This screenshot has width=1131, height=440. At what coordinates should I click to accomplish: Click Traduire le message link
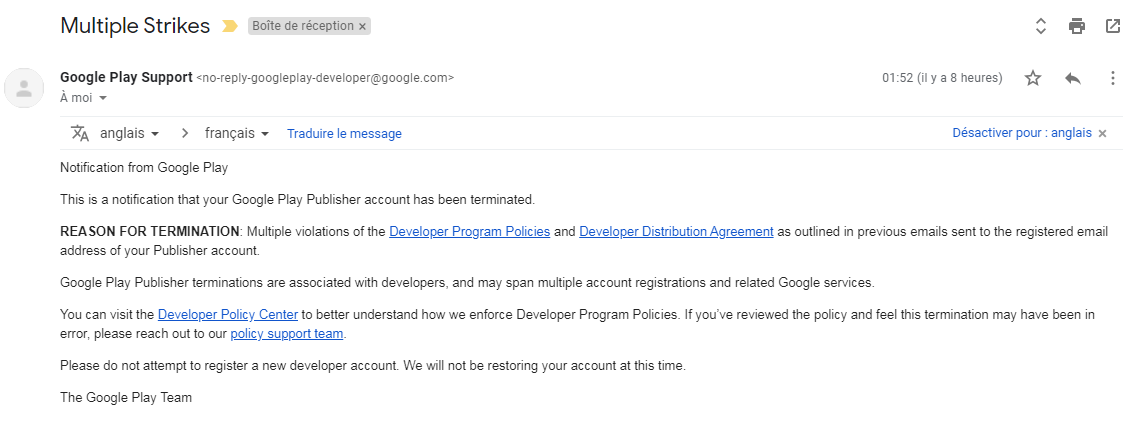pyautogui.click(x=344, y=133)
